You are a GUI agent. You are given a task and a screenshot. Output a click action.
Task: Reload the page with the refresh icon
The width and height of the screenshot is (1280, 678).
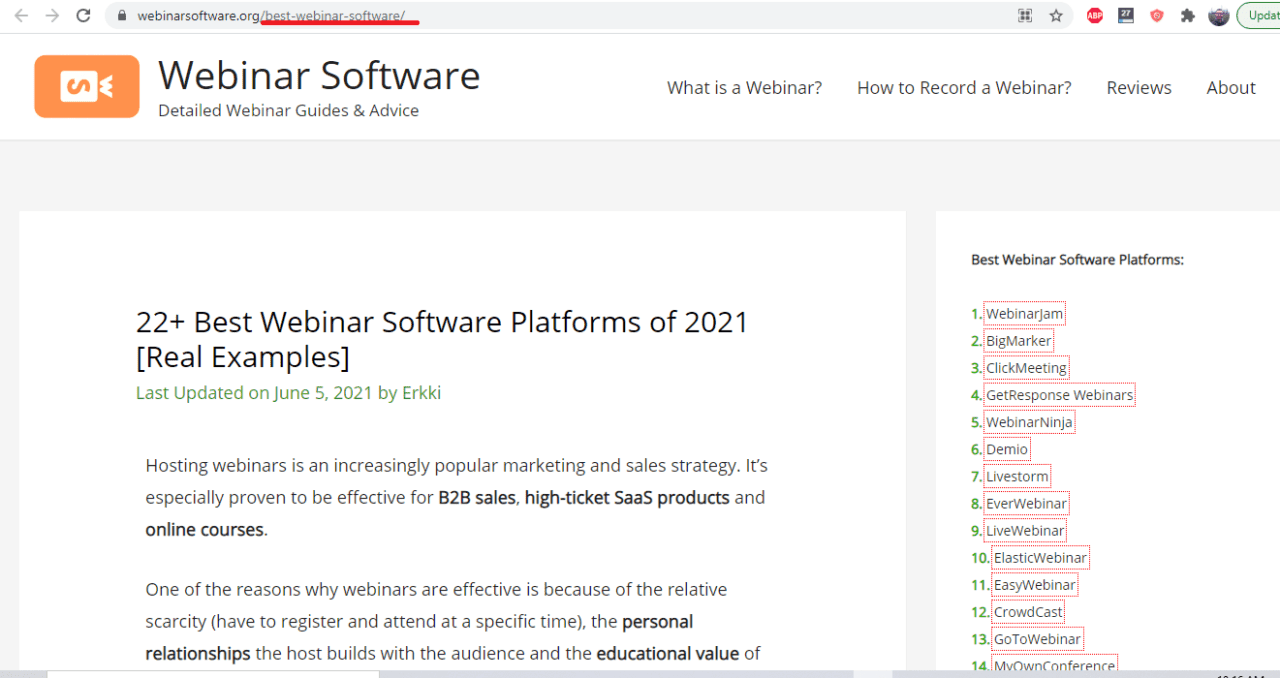82,15
